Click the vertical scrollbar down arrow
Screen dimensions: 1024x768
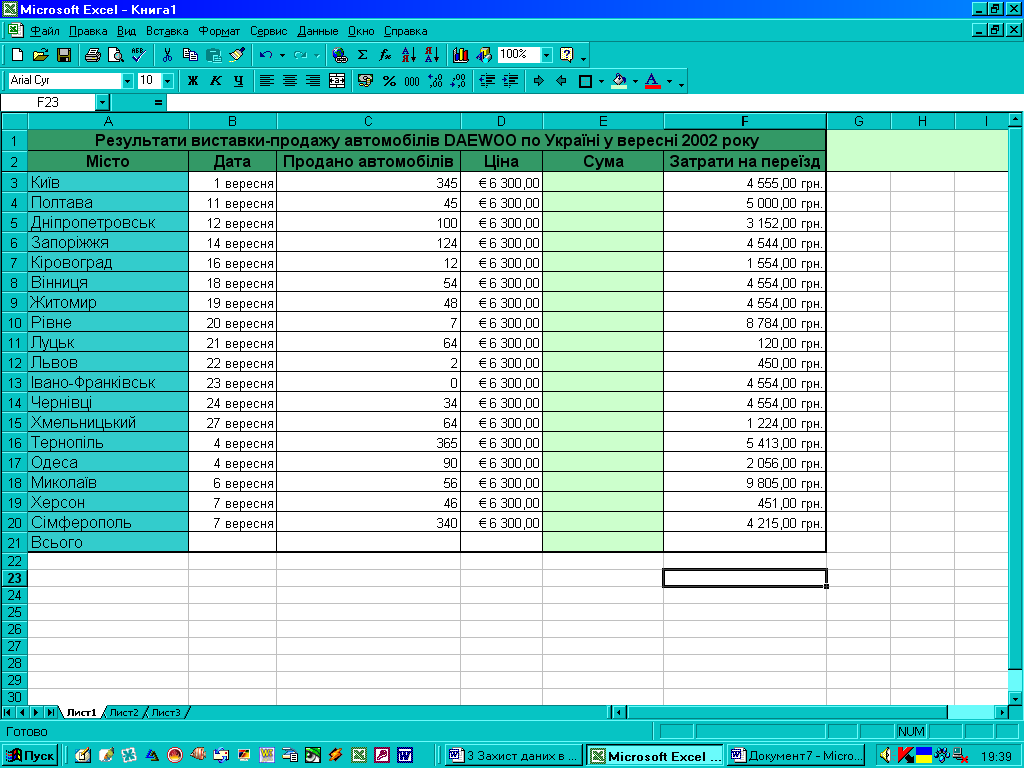pos(1015,698)
